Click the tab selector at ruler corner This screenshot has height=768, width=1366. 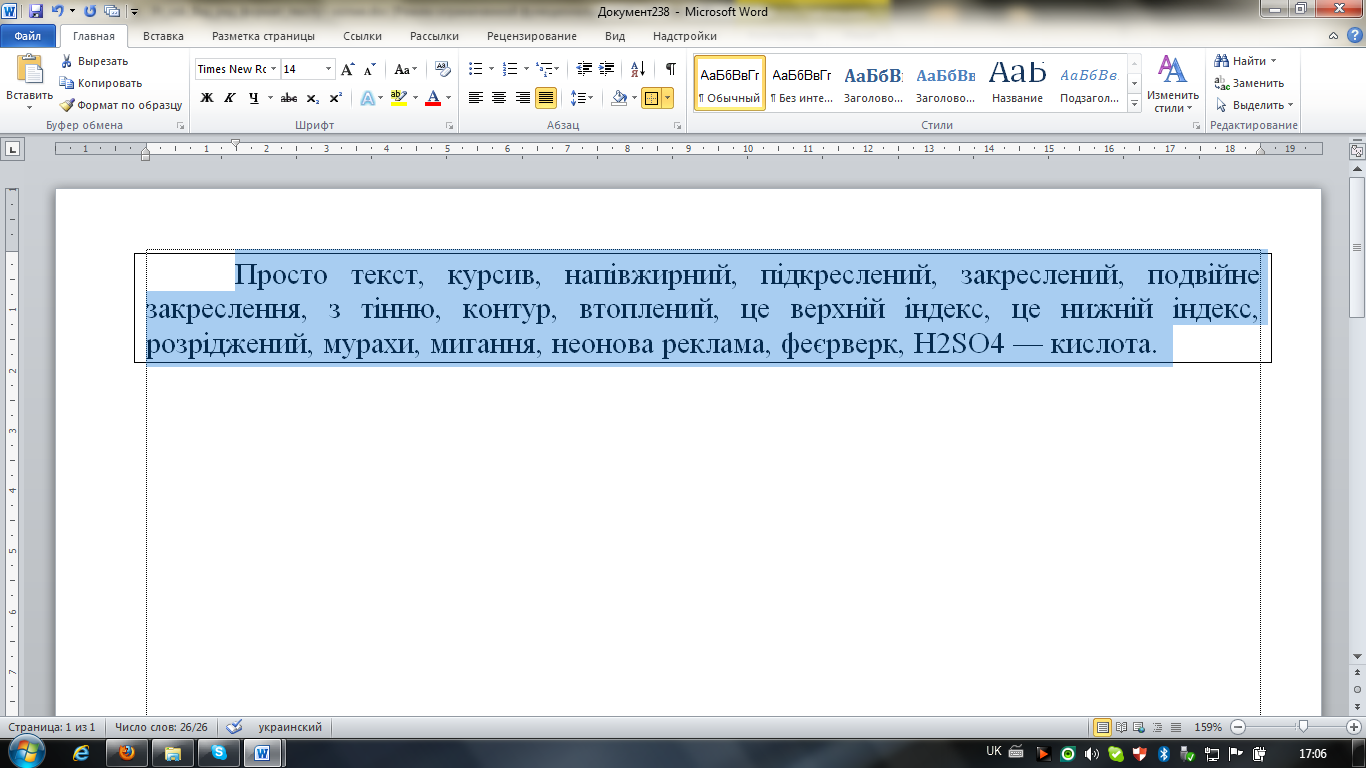click(13, 149)
